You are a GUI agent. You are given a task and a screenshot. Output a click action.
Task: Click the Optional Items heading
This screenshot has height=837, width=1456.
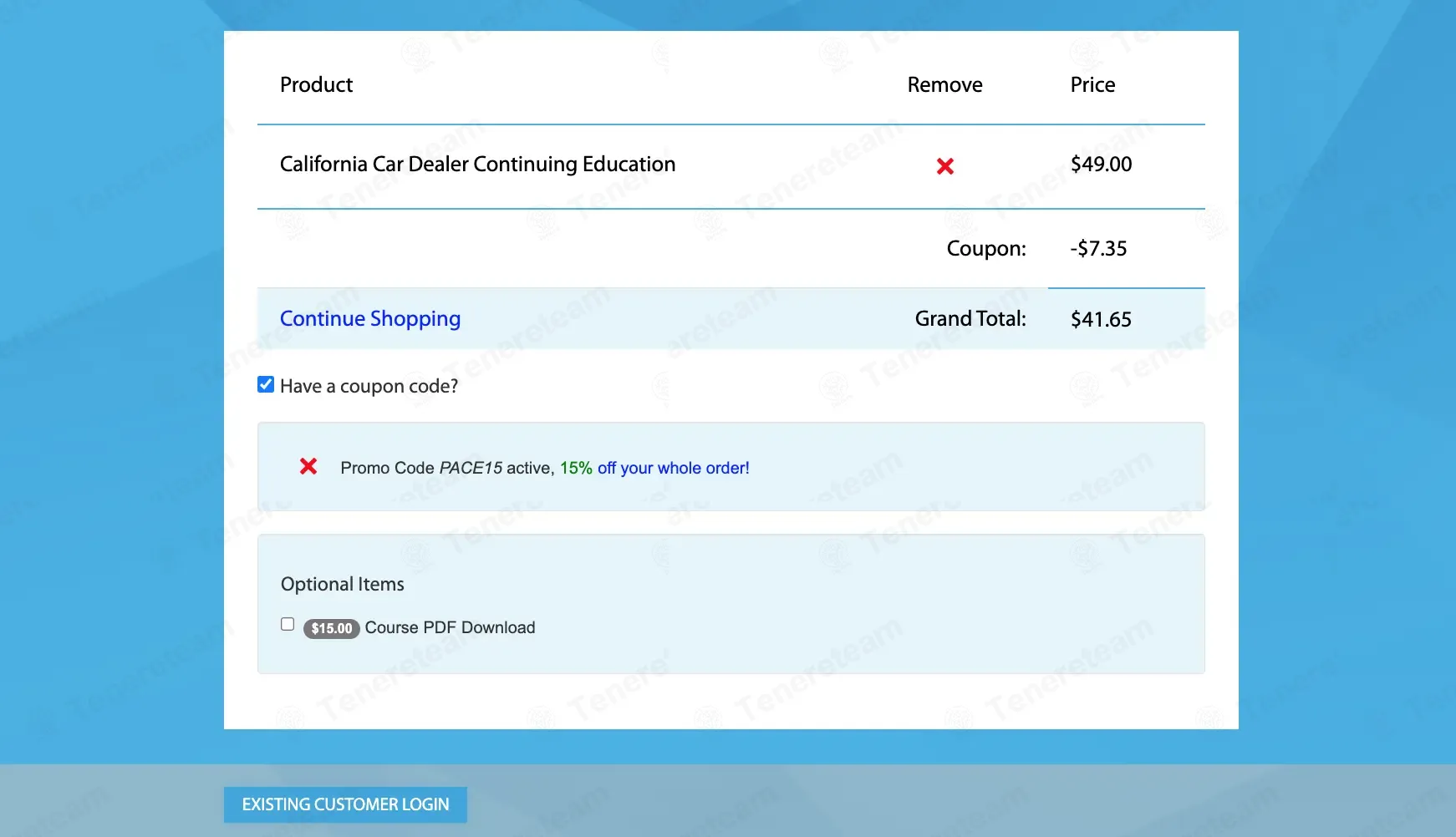point(343,584)
